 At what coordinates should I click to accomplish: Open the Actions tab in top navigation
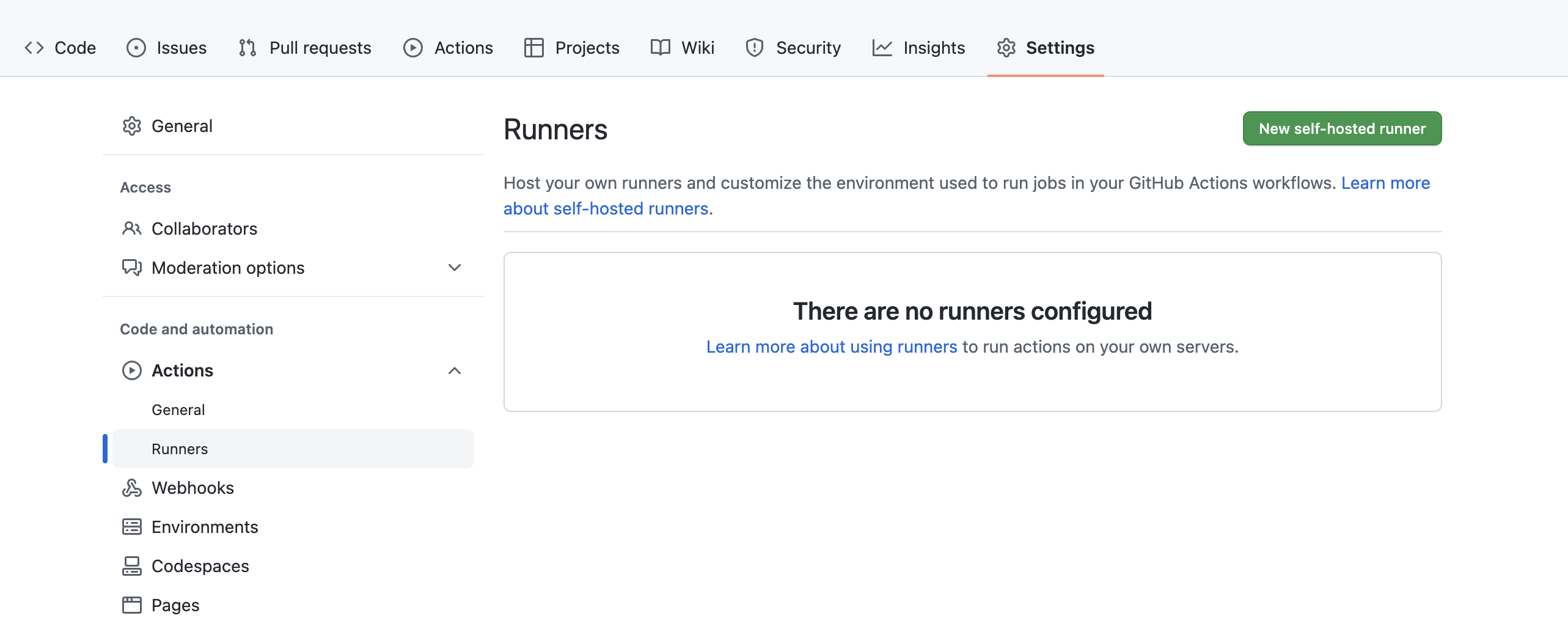click(x=448, y=48)
